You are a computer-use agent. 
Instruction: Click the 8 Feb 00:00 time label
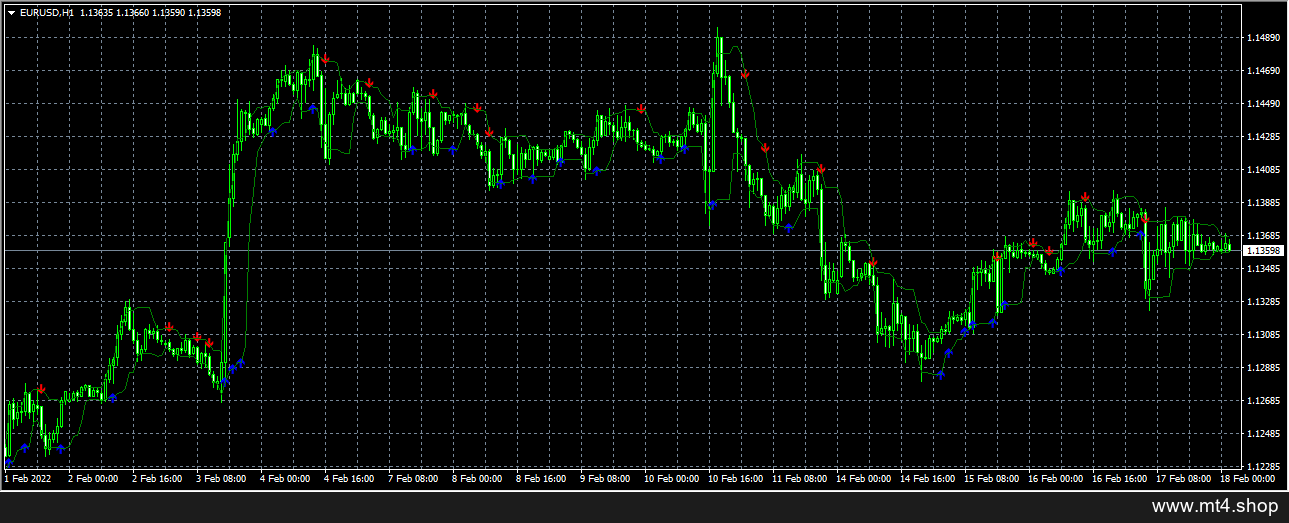point(477,479)
